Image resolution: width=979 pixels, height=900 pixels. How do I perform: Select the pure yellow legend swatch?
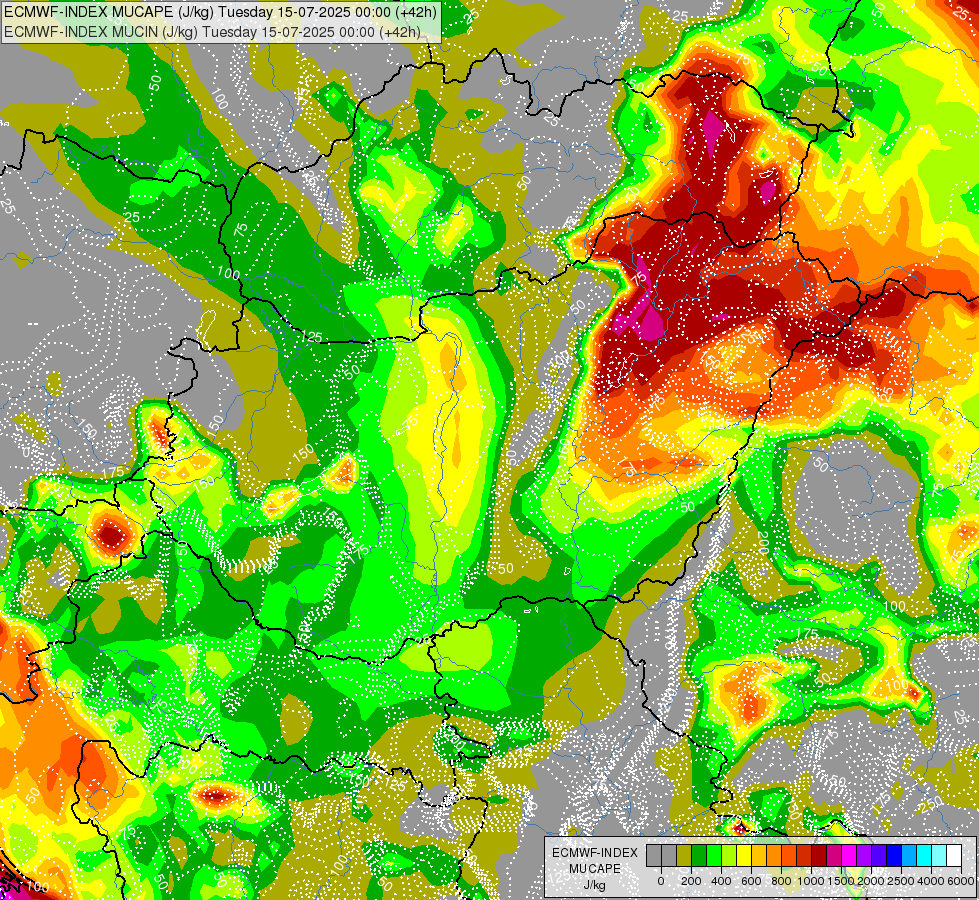pos(744,856)
